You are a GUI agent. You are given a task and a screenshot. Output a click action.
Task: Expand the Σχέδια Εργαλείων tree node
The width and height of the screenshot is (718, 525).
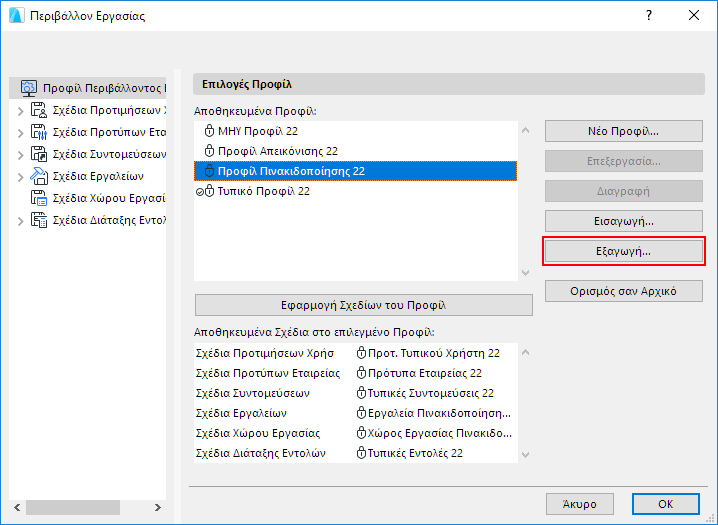20,176
